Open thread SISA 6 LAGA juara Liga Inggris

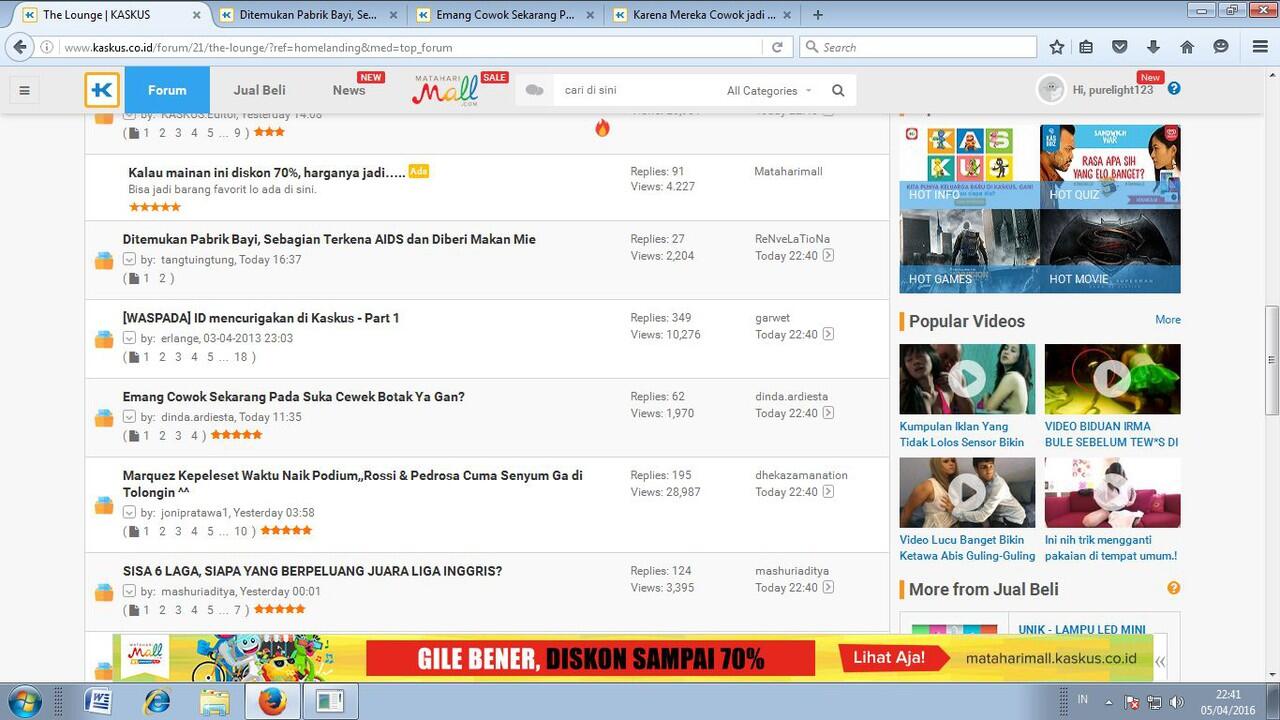tap(312, 571)
